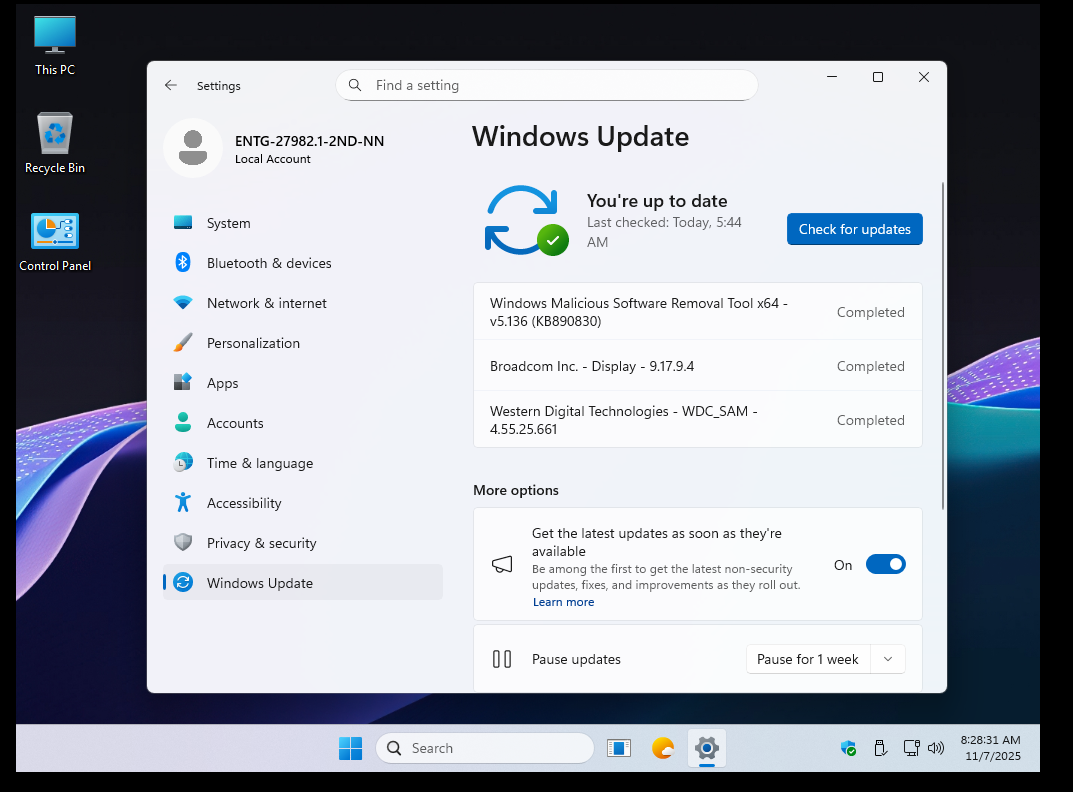This screenshot has width=1073, height=792.
Task: Click the volume speaker tray icon
Action: click(x=935, y=748)
